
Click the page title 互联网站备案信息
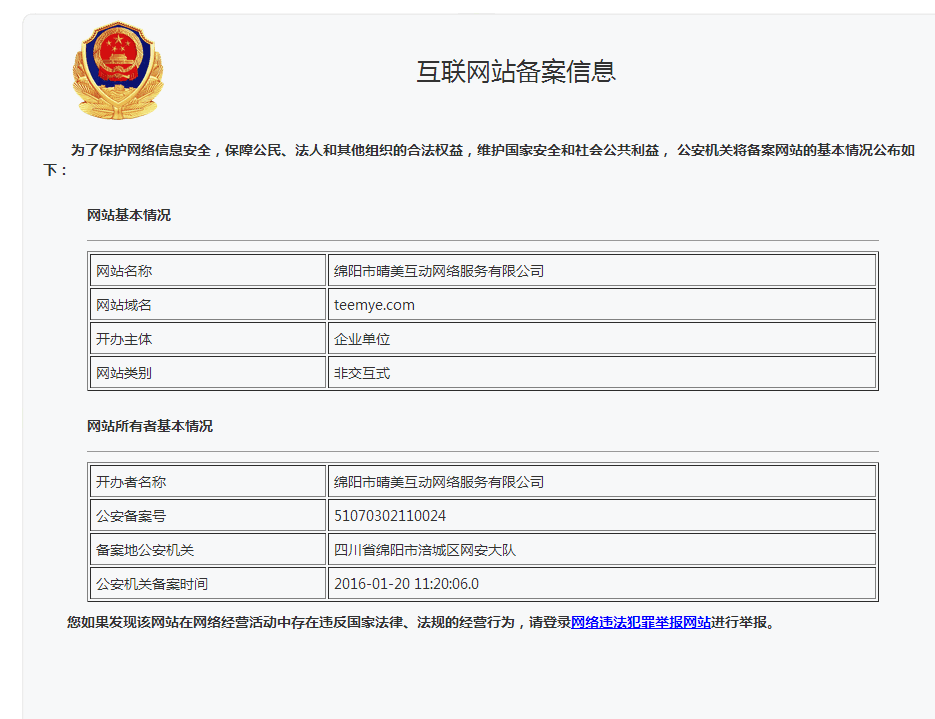(516, 72)
